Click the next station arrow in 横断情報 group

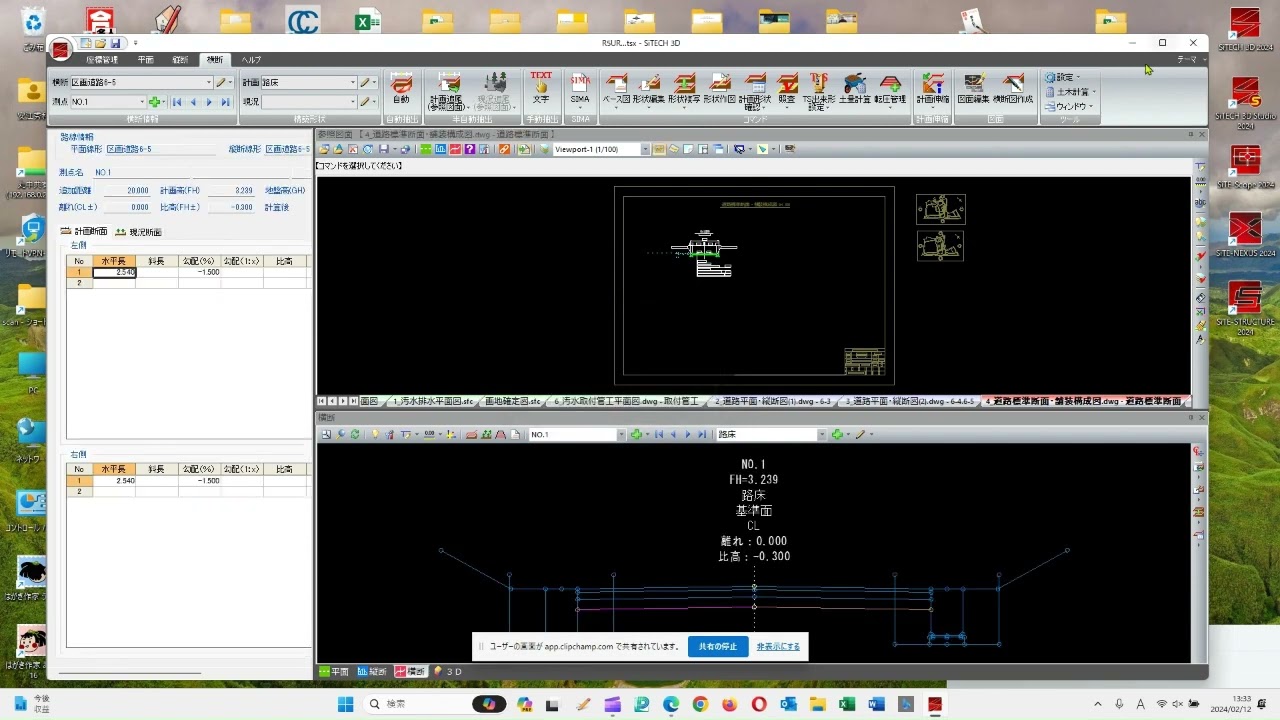click(209, 102)
